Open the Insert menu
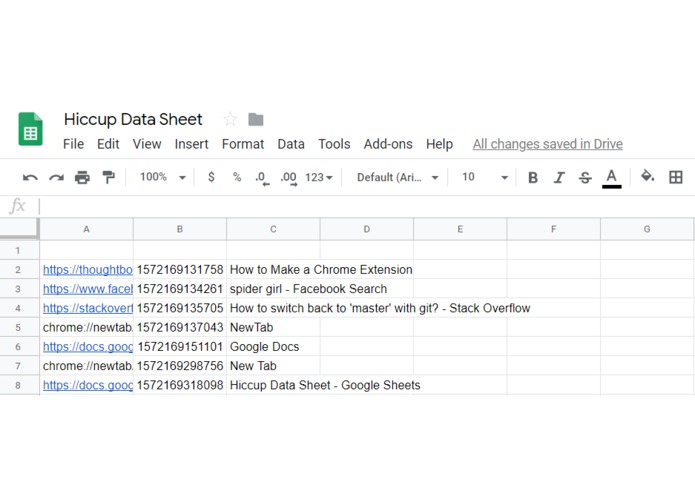The height and width of the screenshot is (494, 695). coord(191,144)
